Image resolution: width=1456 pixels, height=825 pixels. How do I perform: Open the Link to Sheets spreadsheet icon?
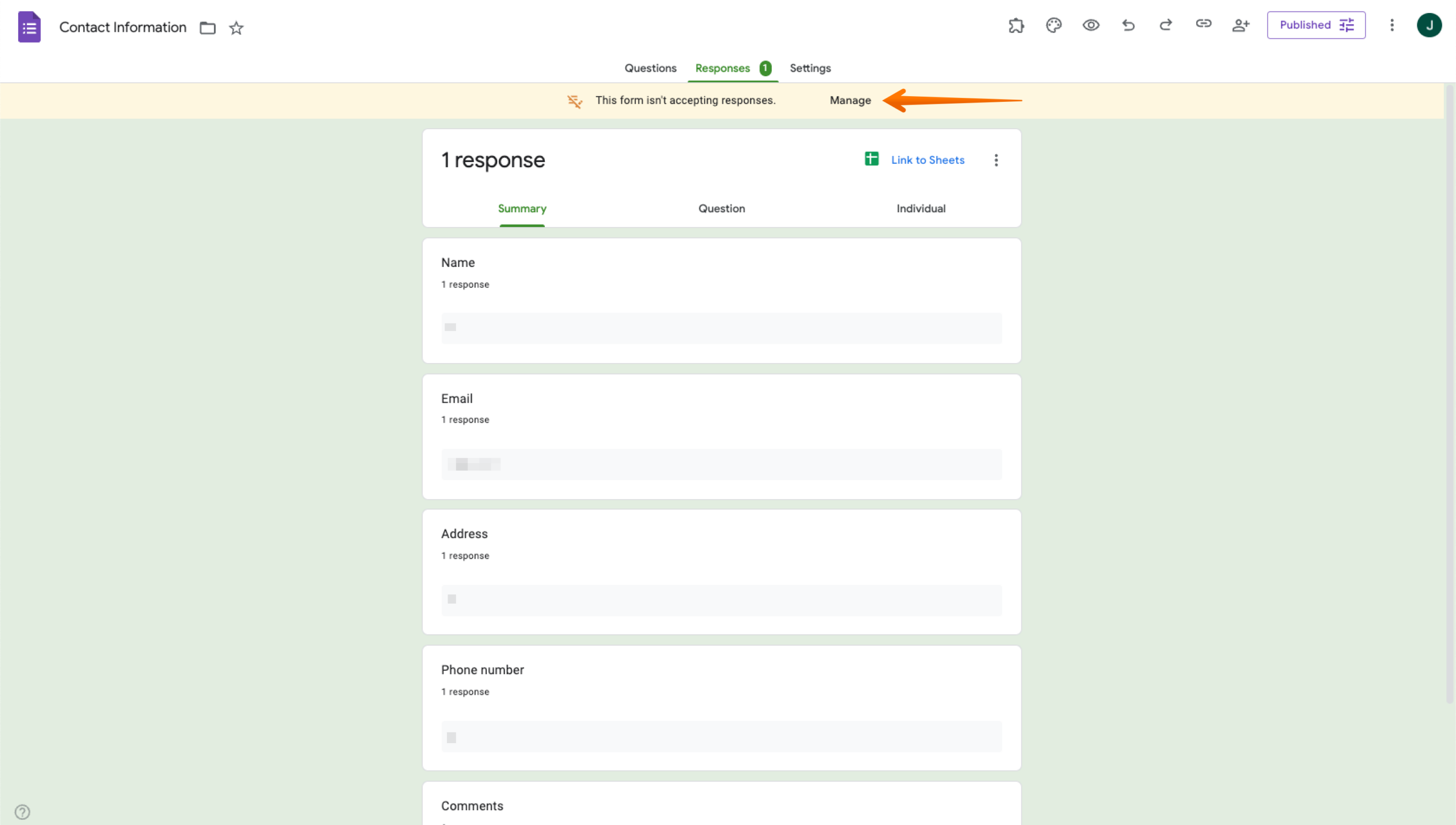point(871,159)
